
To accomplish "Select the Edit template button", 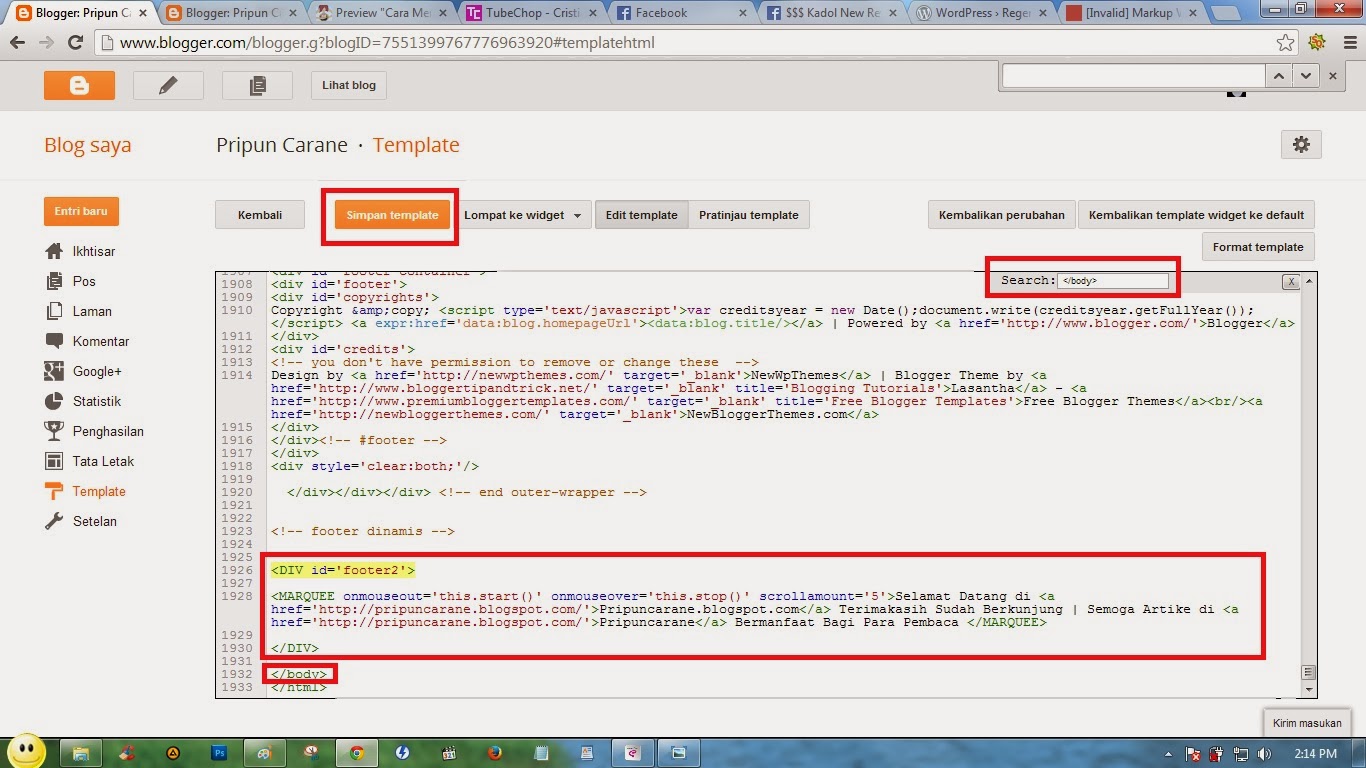I will (641, 215).
